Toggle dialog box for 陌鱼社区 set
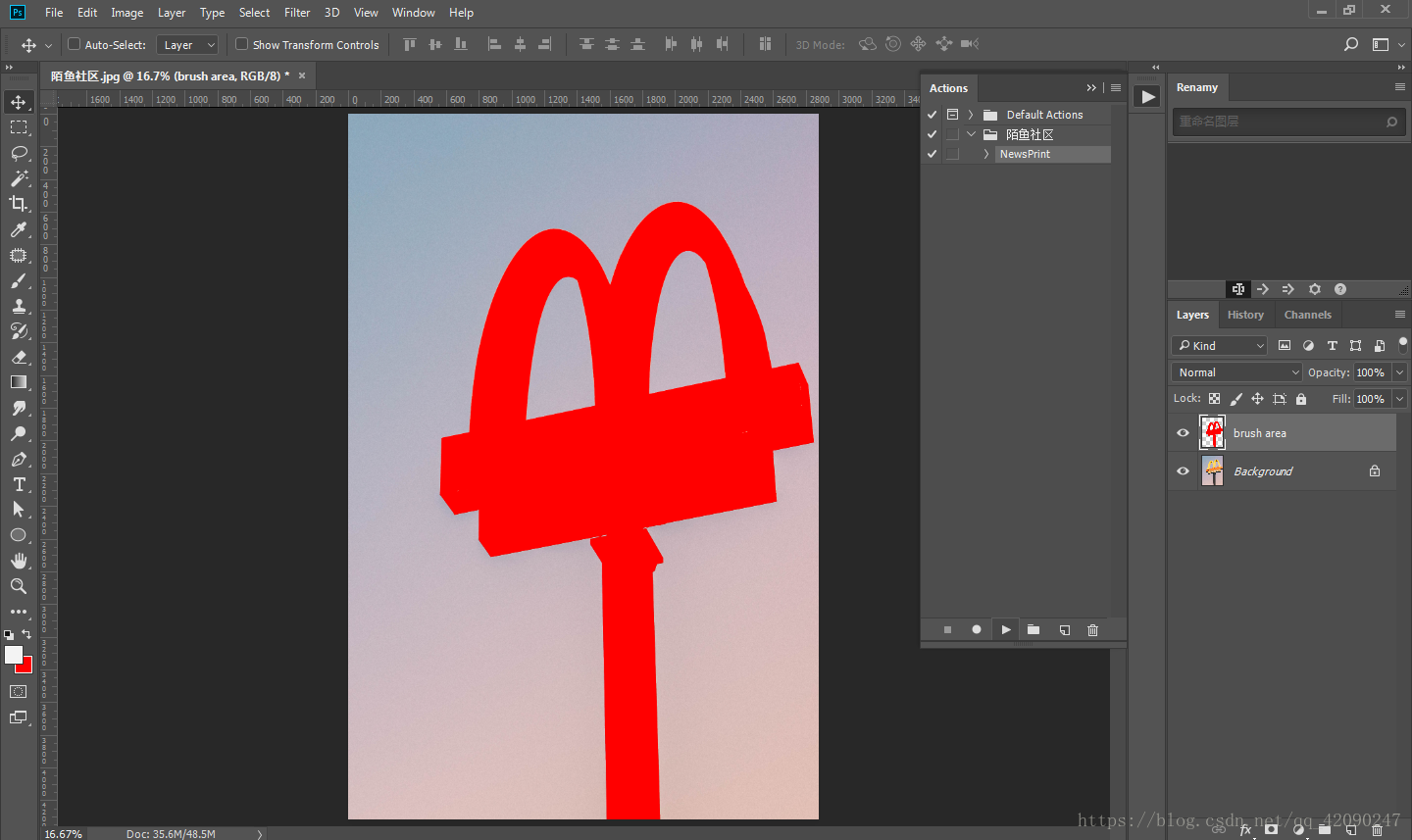The width and height of the screenshot is (1412, 840). (952, 134)
